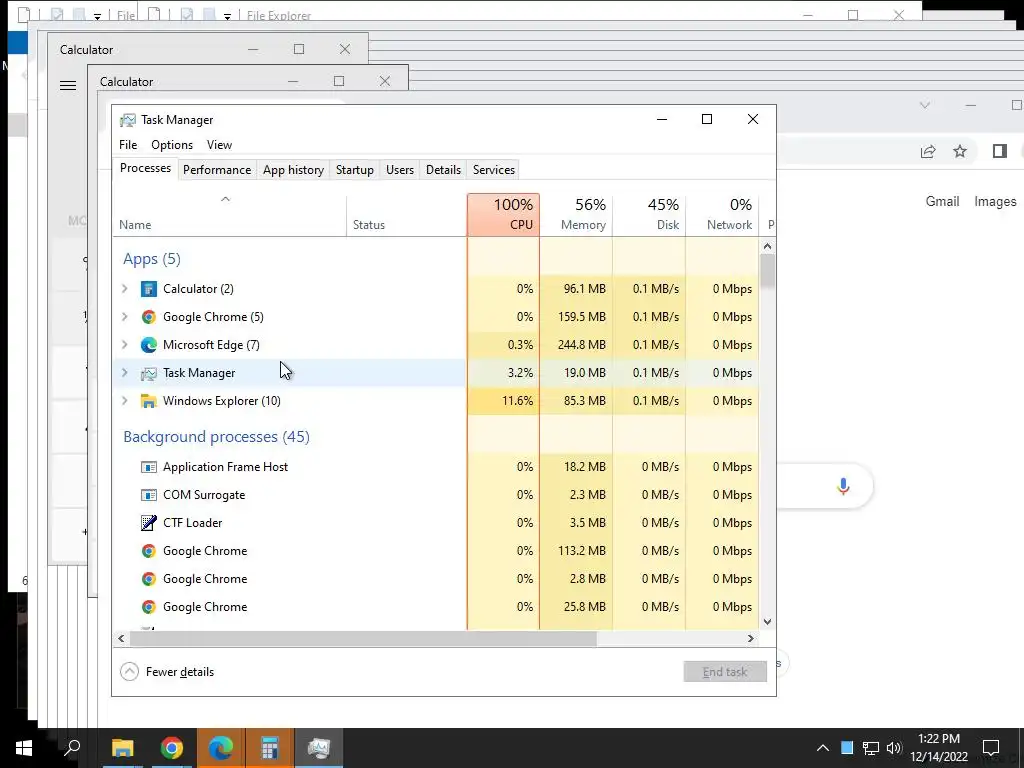Switch to Calculator on the taskbar

270,748
